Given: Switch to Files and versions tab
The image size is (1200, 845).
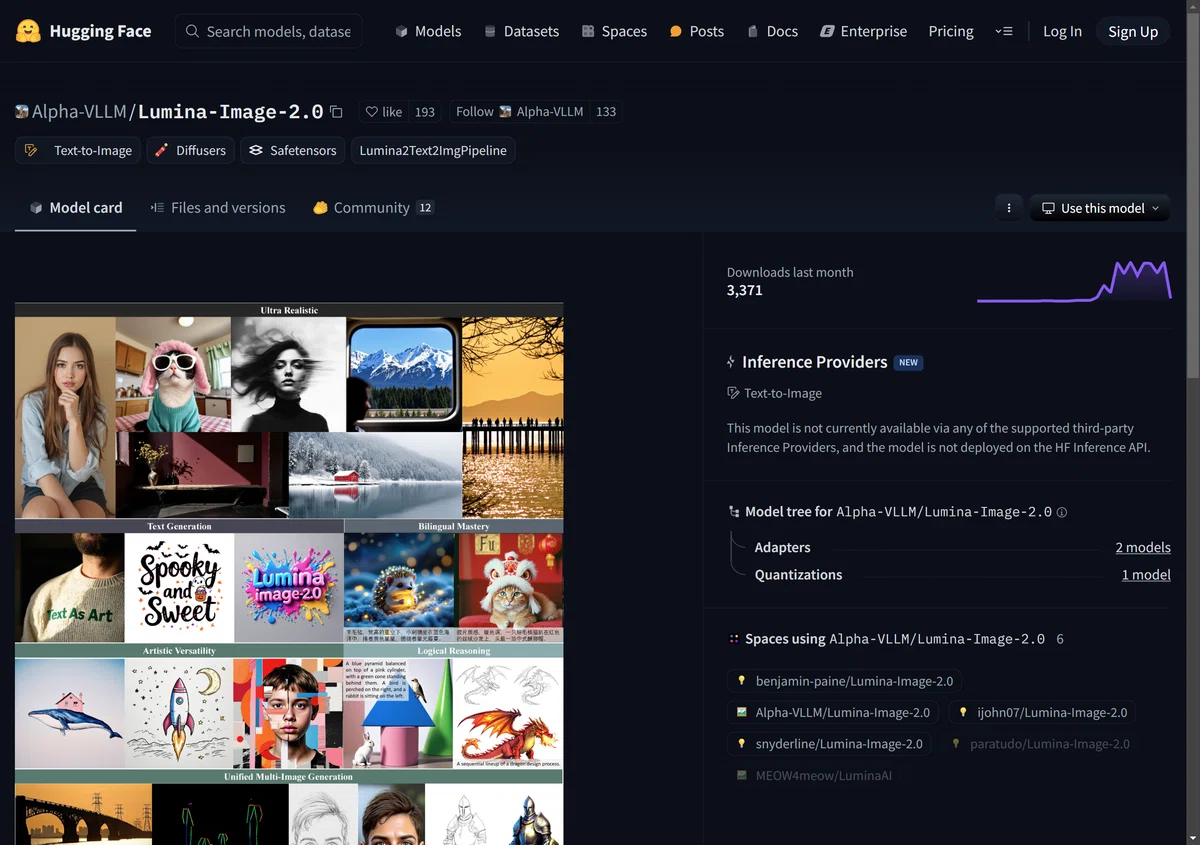Looking at the screenshot, I should point(218,208).
